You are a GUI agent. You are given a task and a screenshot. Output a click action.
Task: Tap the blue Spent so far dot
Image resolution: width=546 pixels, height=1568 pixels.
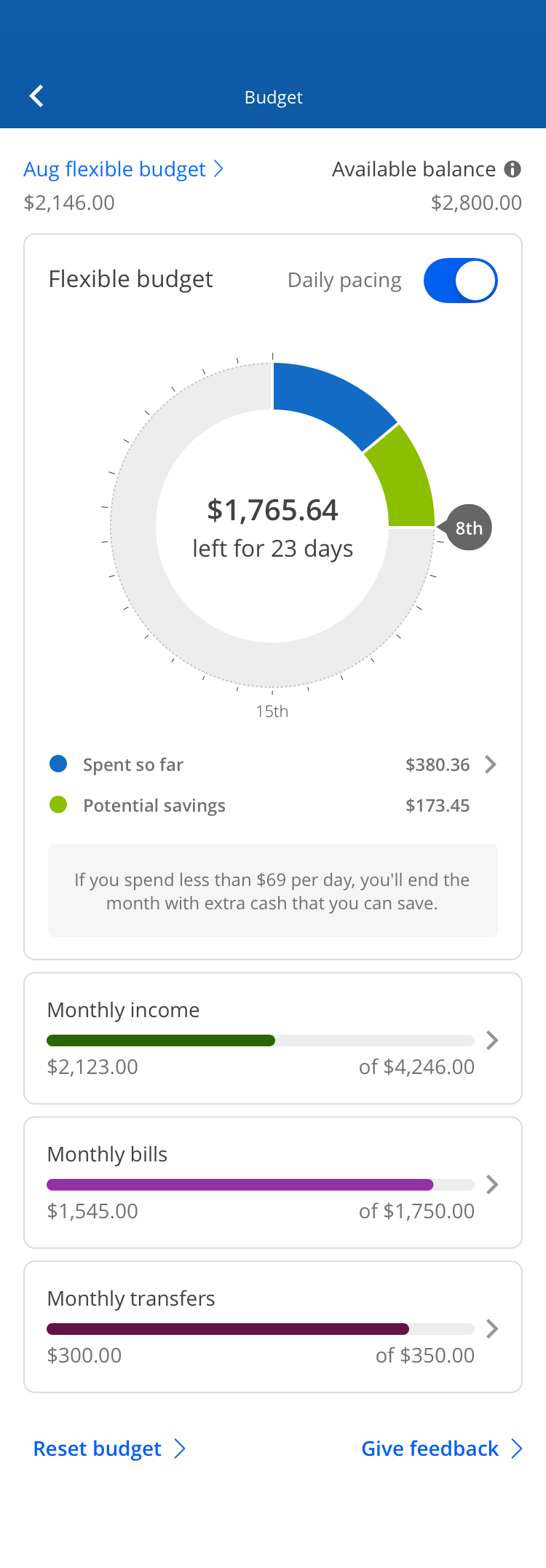click(58, 764)
